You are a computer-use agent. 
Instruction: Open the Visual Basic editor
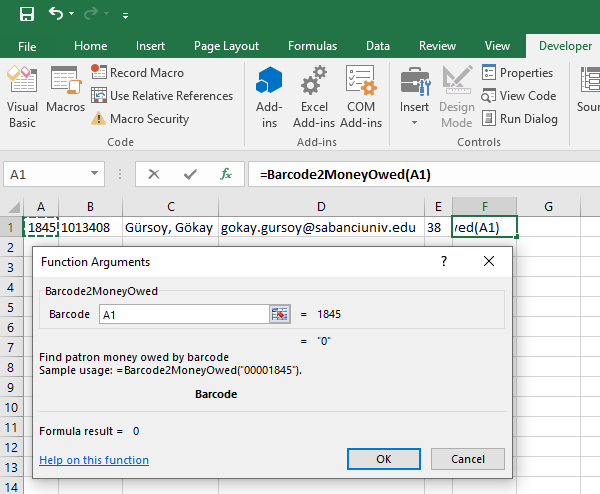22,97
